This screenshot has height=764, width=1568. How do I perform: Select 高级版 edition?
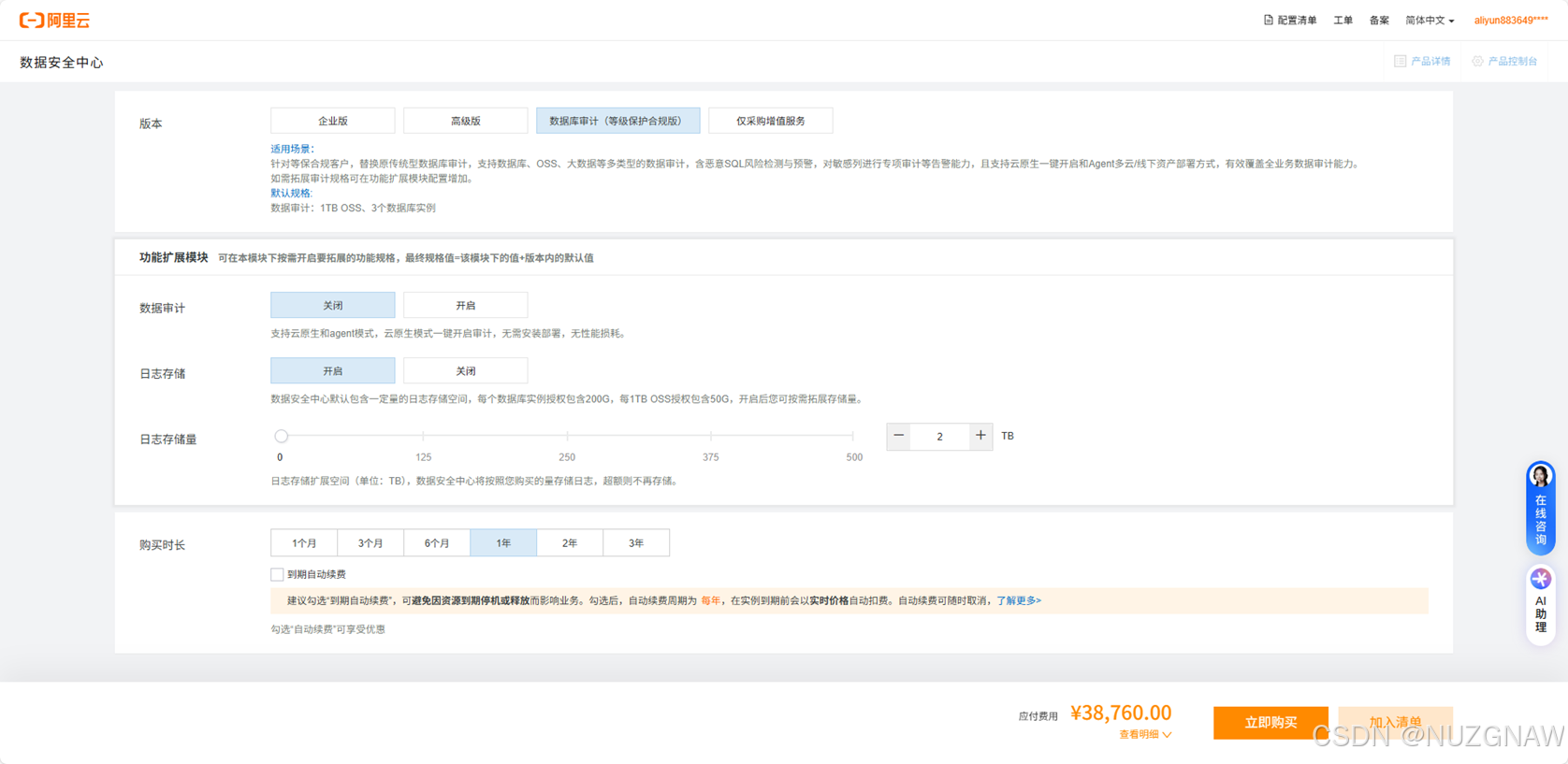pos(466,121)
